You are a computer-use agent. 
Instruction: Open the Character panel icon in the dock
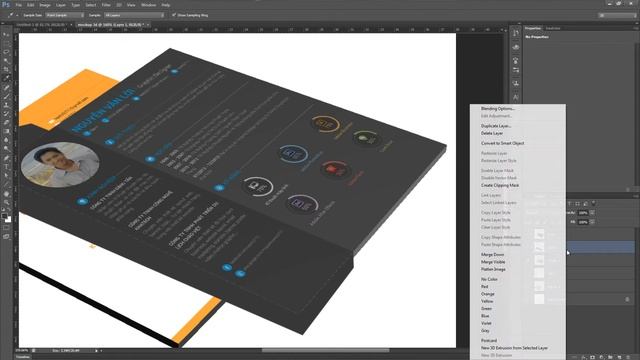pyautogui.click(x=516, y=97)
